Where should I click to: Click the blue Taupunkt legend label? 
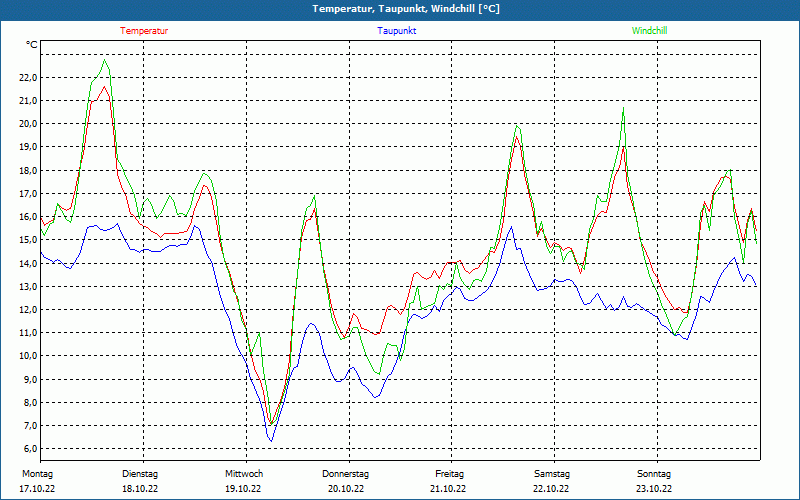[396, 31]
